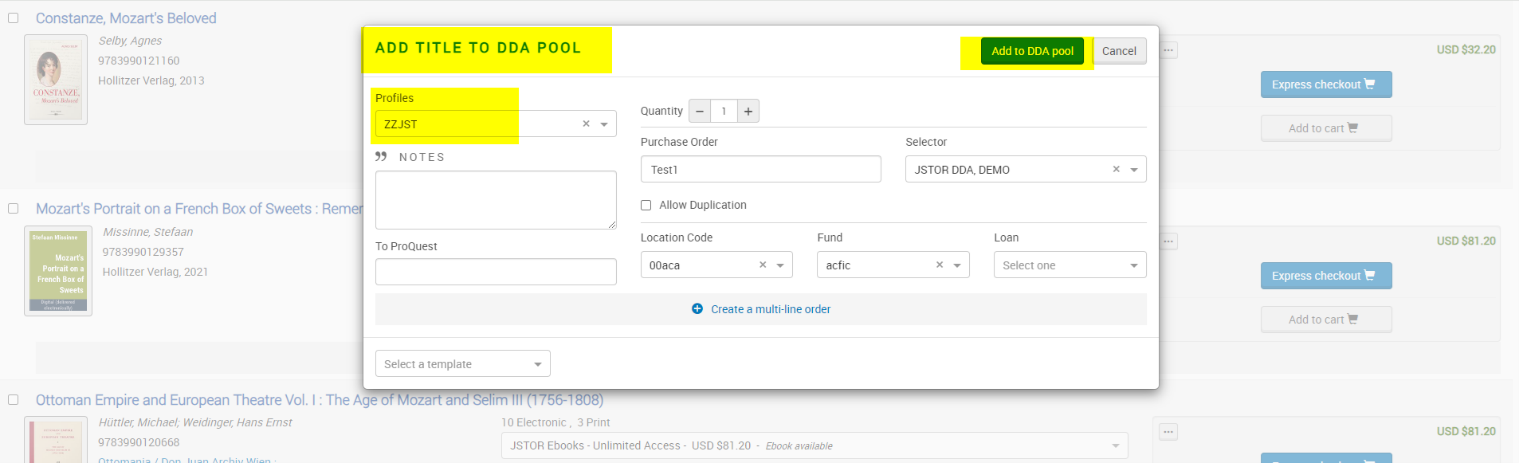Open the Profiles dropdown arrow
This screenshot has height=463, width=1519.
[x=604, y=124]
